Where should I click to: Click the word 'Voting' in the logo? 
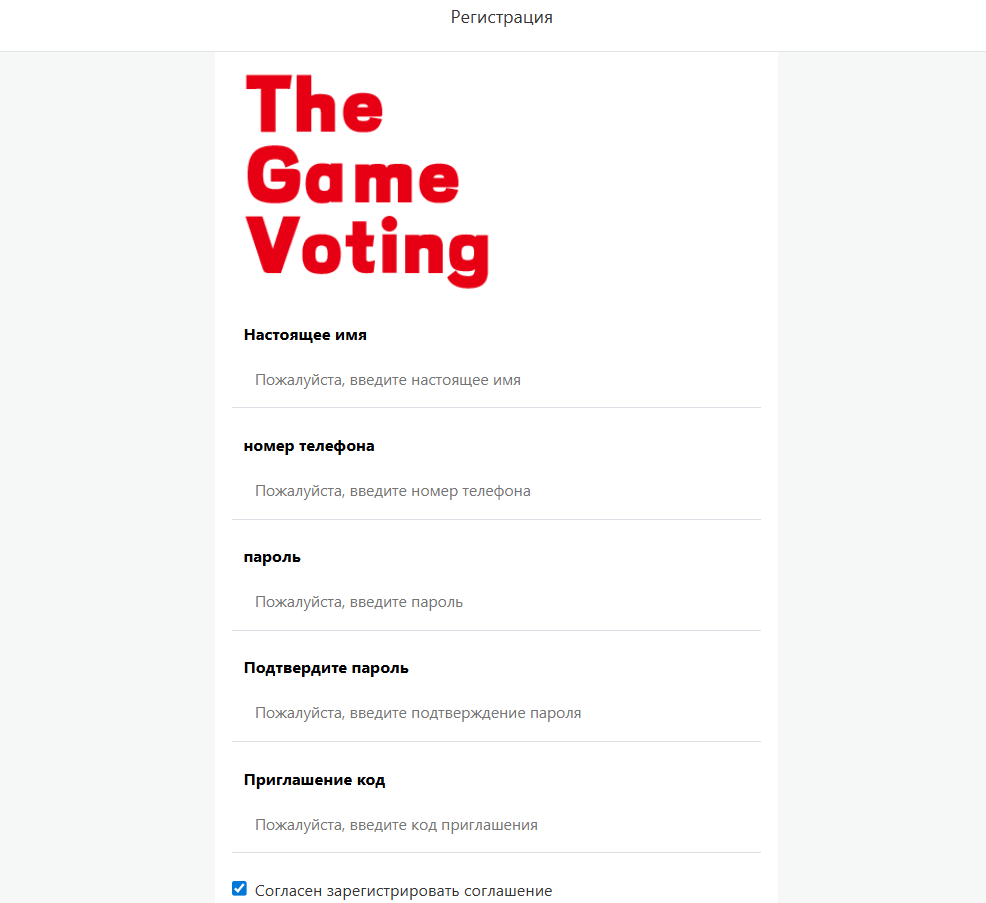coord(368,246)
